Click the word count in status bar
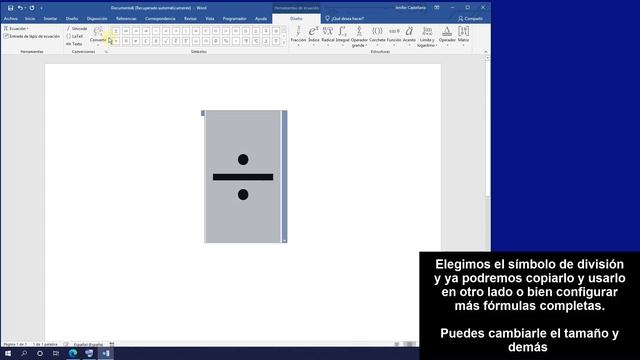Viewport: 640px width, 360px height. tap(45, 344)
